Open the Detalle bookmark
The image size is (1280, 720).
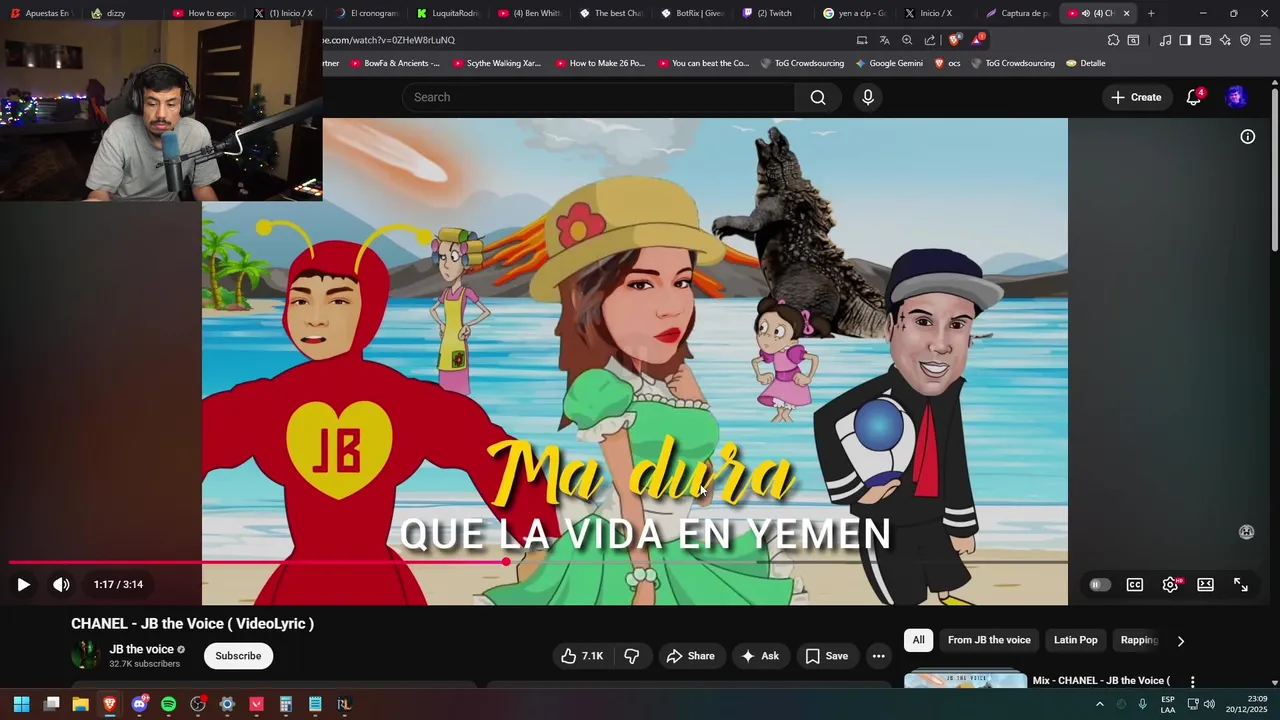tap(1086, 63)
